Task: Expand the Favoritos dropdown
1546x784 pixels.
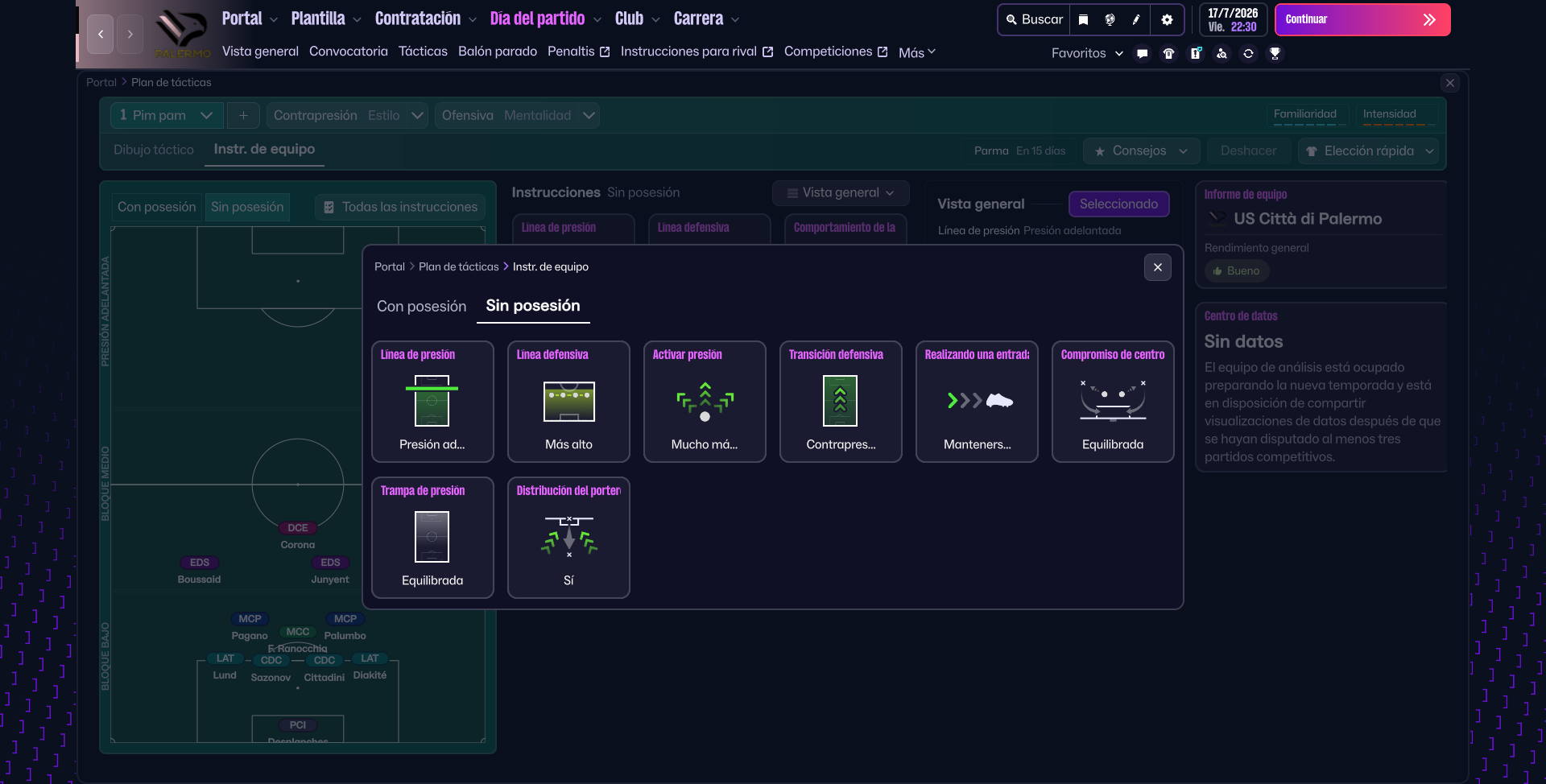Action: 1087,53
